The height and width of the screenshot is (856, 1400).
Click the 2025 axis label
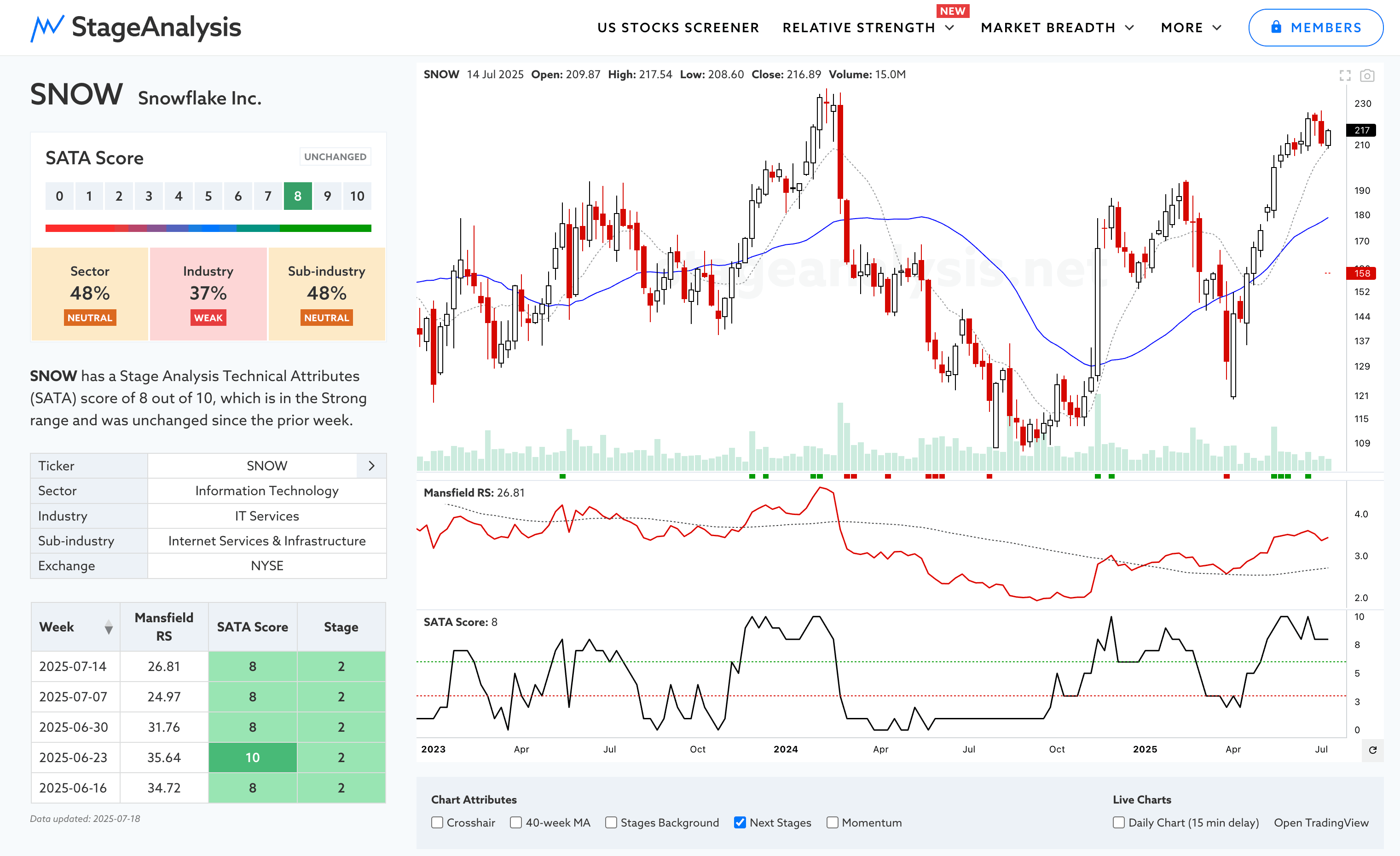click(x=1144, y=749)
